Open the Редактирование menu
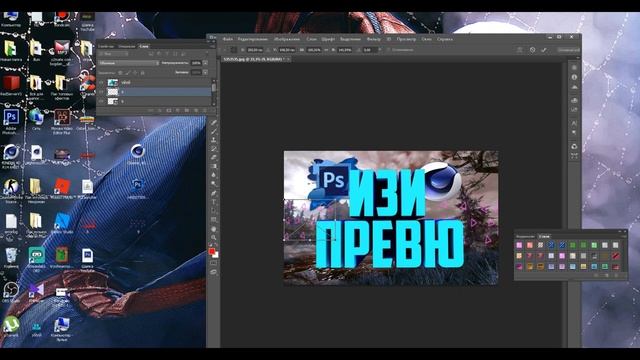 pyautogui.click(x=253, y=39)
